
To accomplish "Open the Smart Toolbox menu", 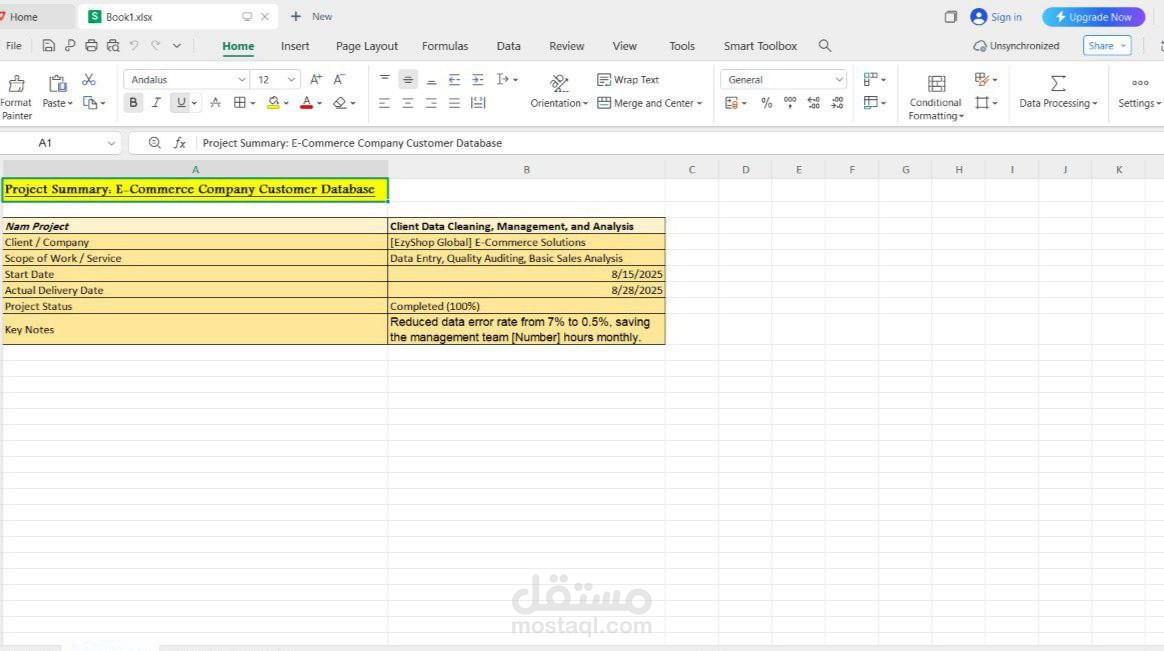I will tap(759, 46).
